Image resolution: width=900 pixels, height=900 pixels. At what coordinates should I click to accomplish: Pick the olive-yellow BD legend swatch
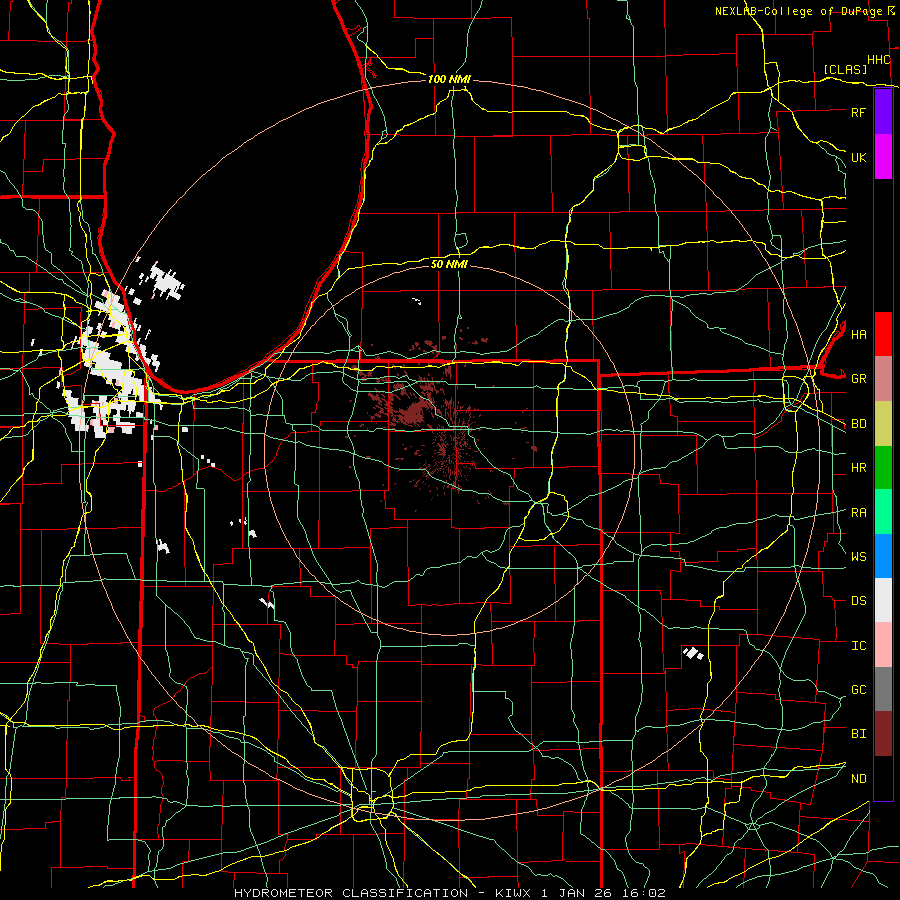coord(883,424)
